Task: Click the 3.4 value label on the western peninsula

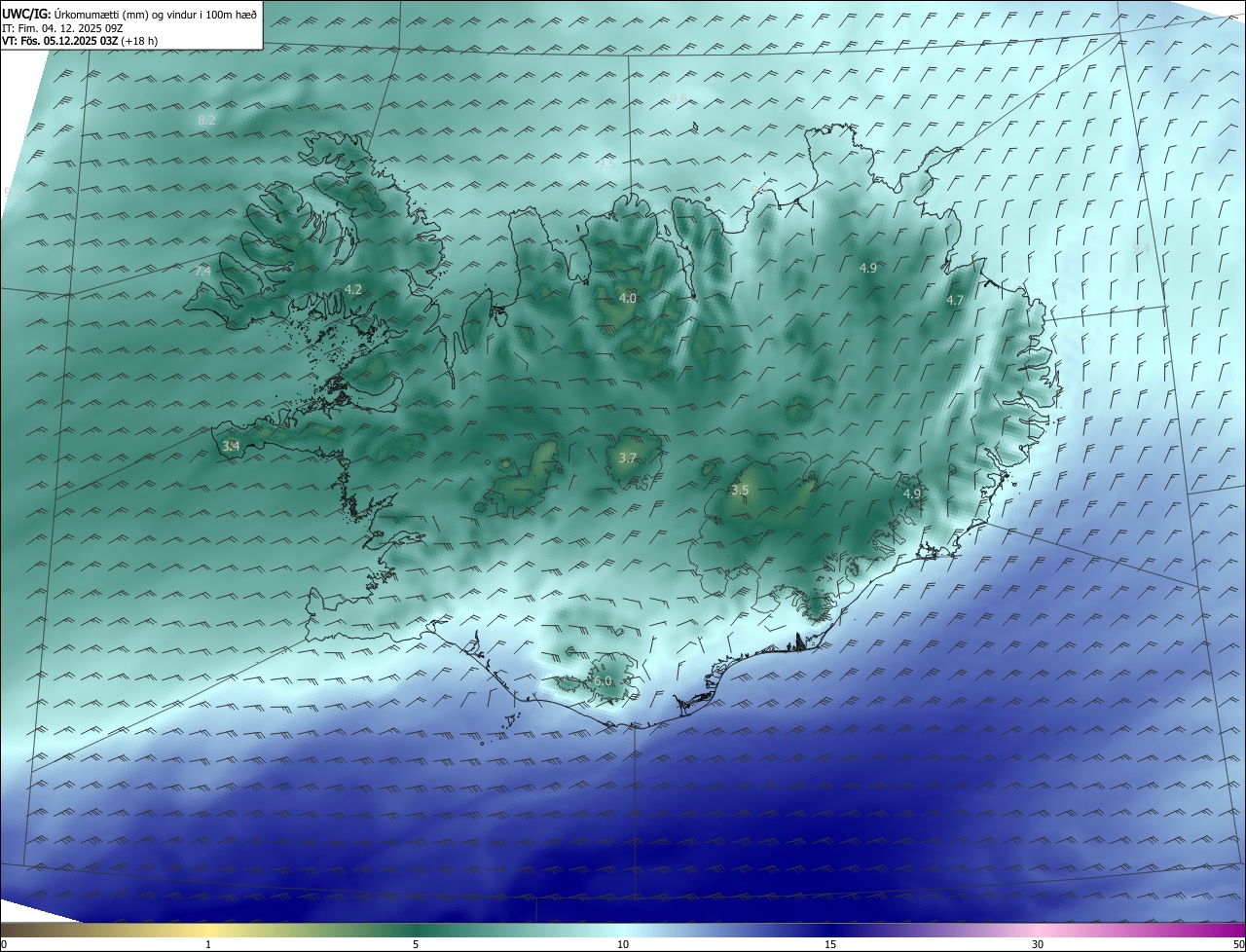Action: tap(231, 446)
